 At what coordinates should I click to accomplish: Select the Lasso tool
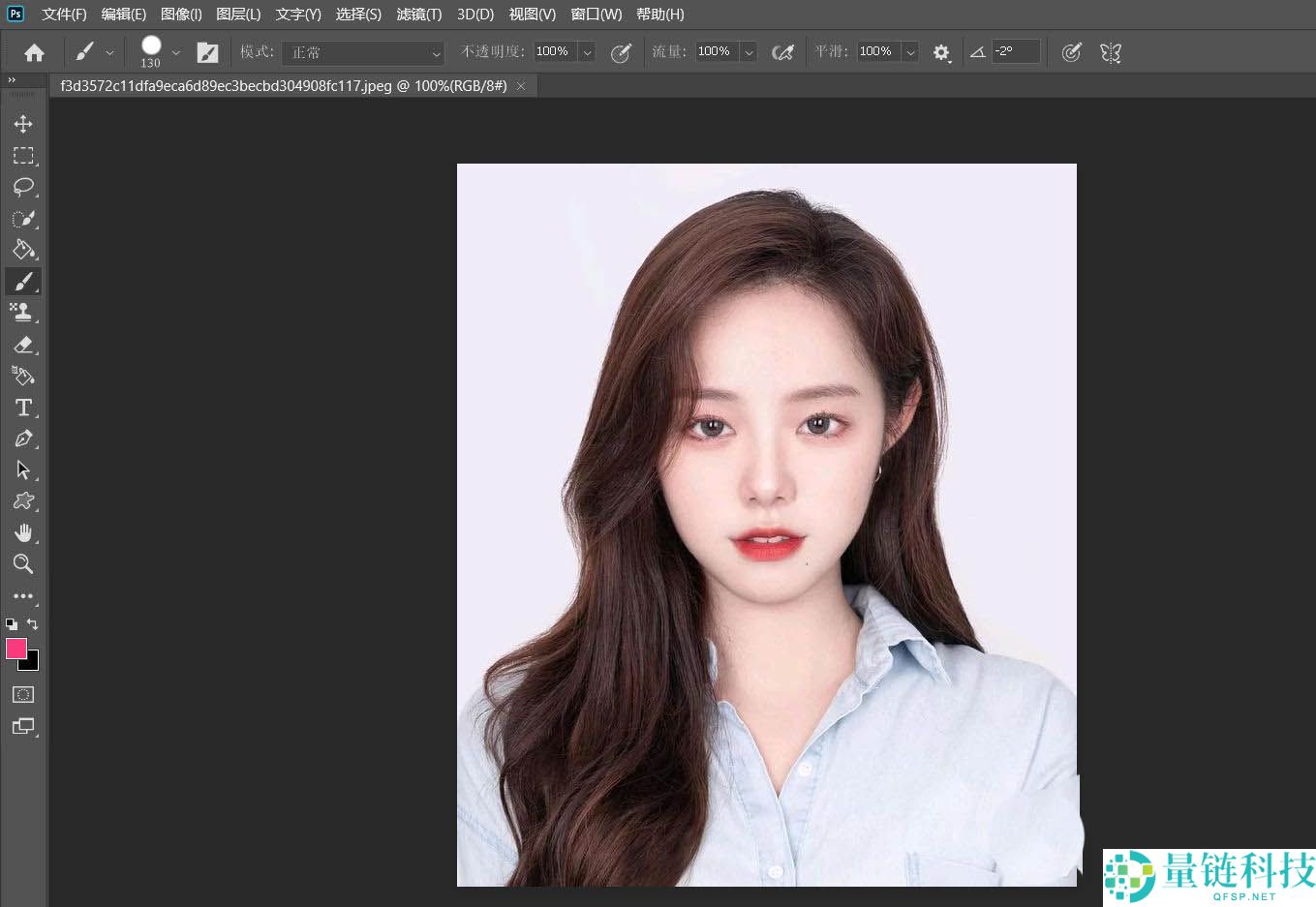23,187
